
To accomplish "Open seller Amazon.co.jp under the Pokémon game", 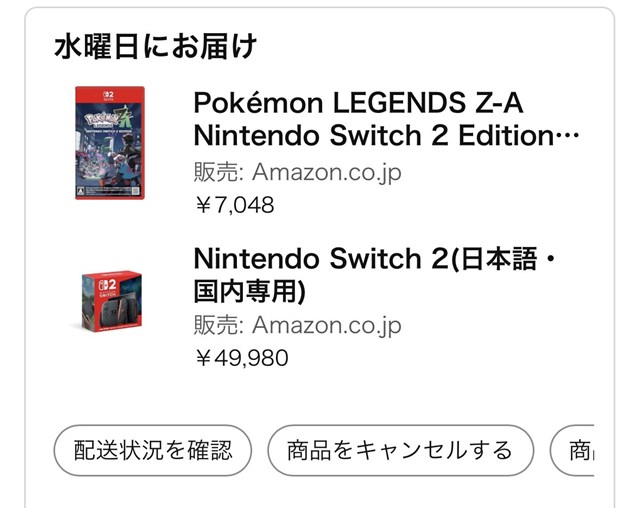I will tap(326, 172).
